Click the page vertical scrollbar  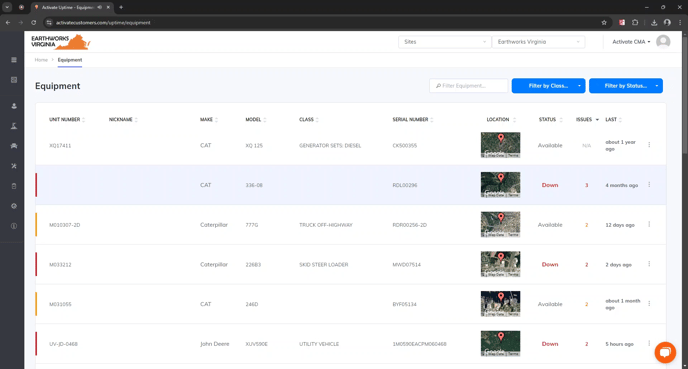point(684,92)
